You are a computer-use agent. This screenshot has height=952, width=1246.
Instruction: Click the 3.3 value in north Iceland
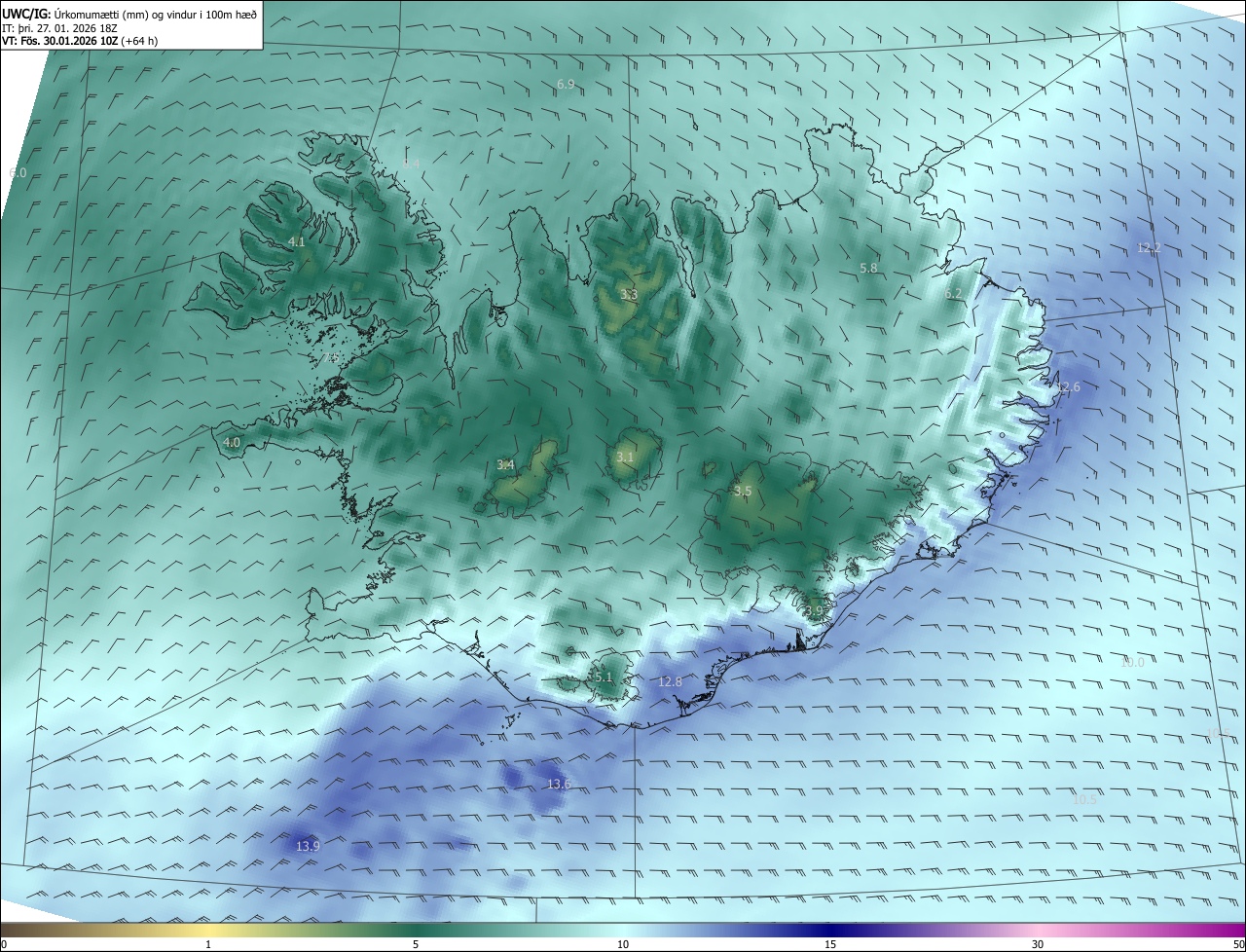pos(629,294)
